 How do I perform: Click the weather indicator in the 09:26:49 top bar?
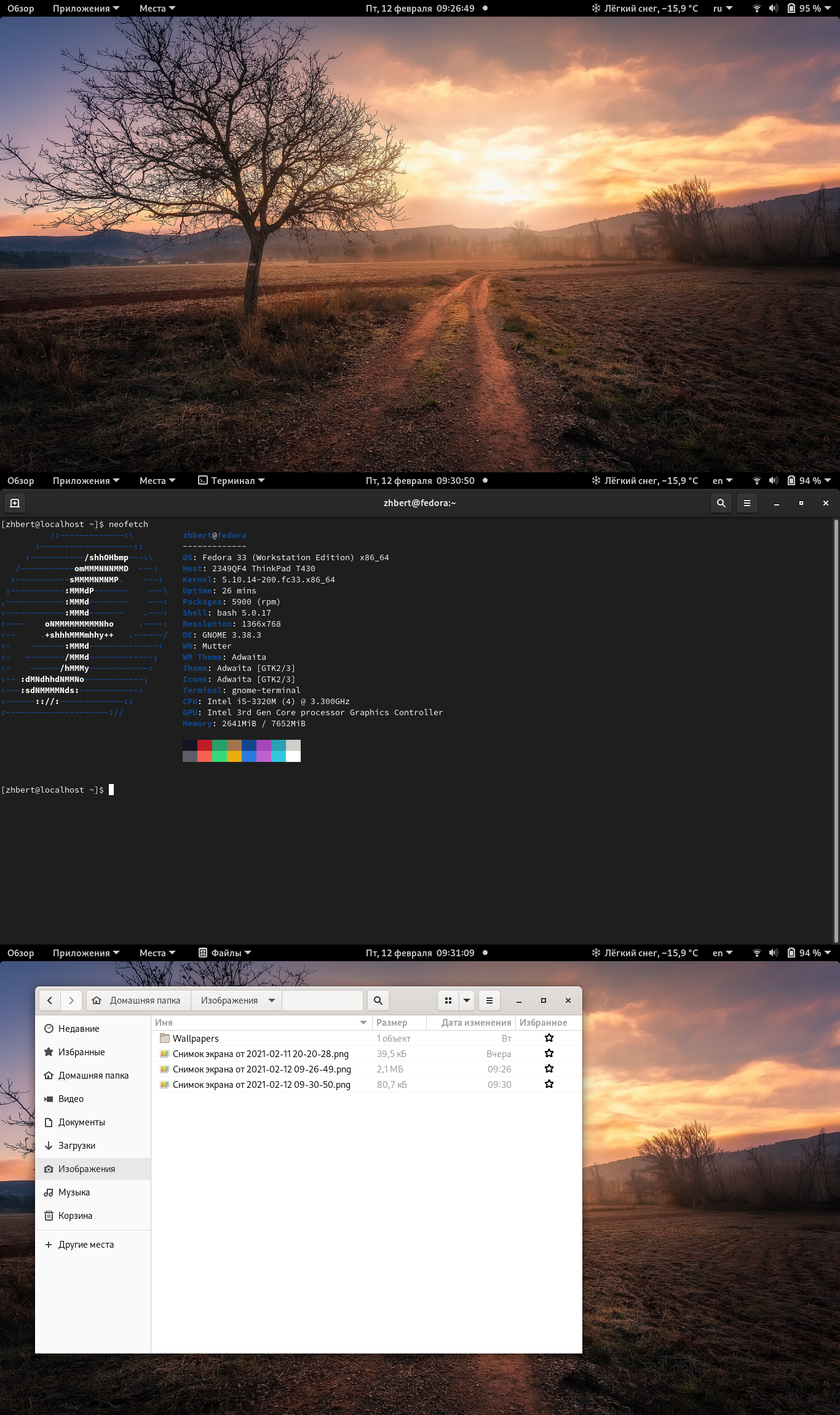pyautogui.click(x=645, y=9)
